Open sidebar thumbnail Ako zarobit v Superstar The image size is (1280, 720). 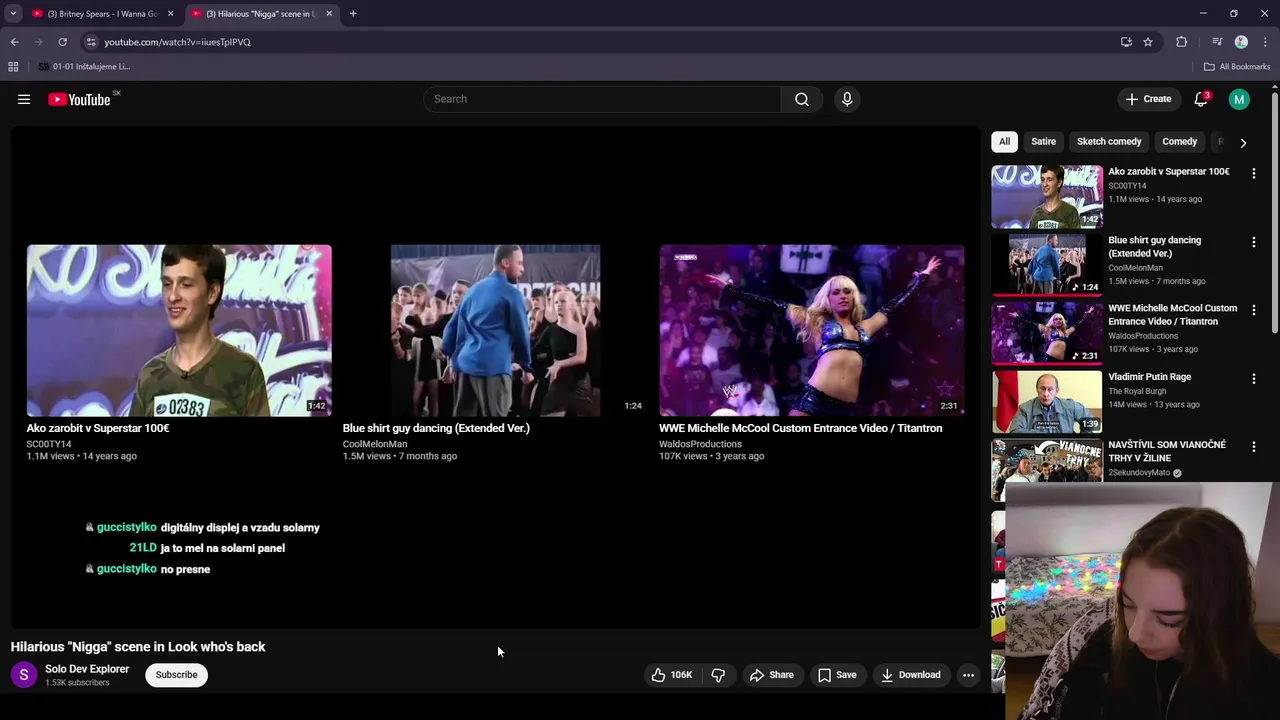coord(1047,197)
